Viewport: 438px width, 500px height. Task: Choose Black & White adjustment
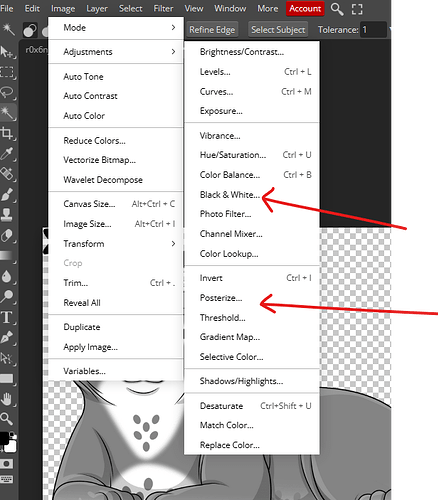click(x=230, y=195)
